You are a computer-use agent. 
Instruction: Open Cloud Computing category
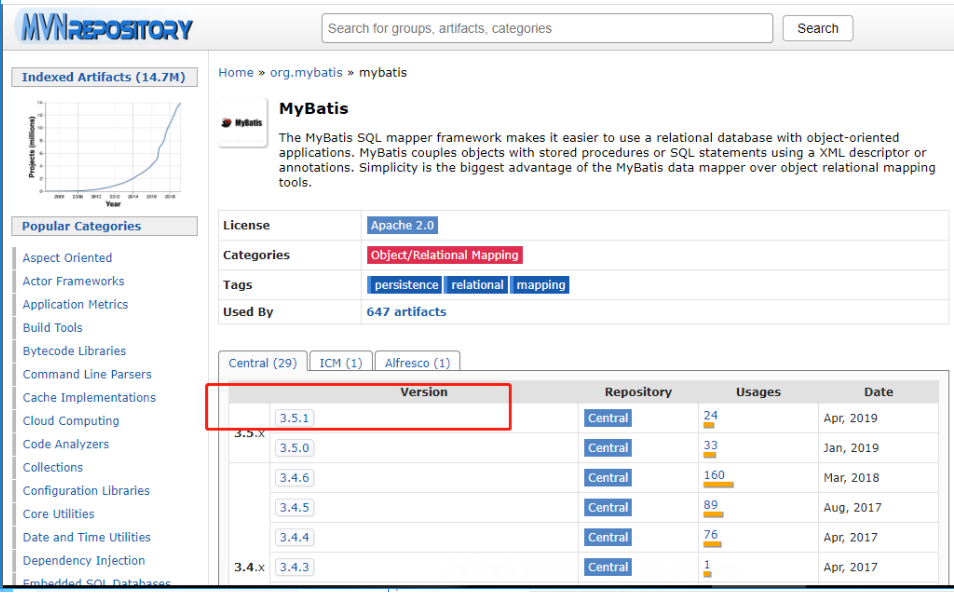pos(71,420)
